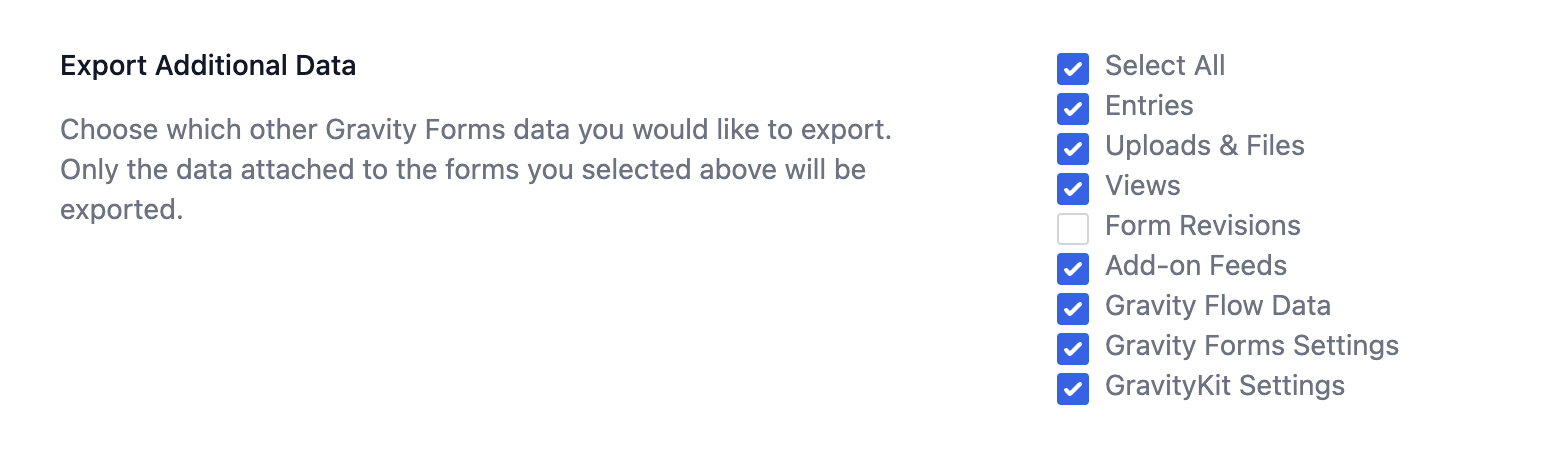This screenshot has height=452, width=1554.
Task: Uncheck the Uploads & Files checkbox
Action: pos(1072,149)
